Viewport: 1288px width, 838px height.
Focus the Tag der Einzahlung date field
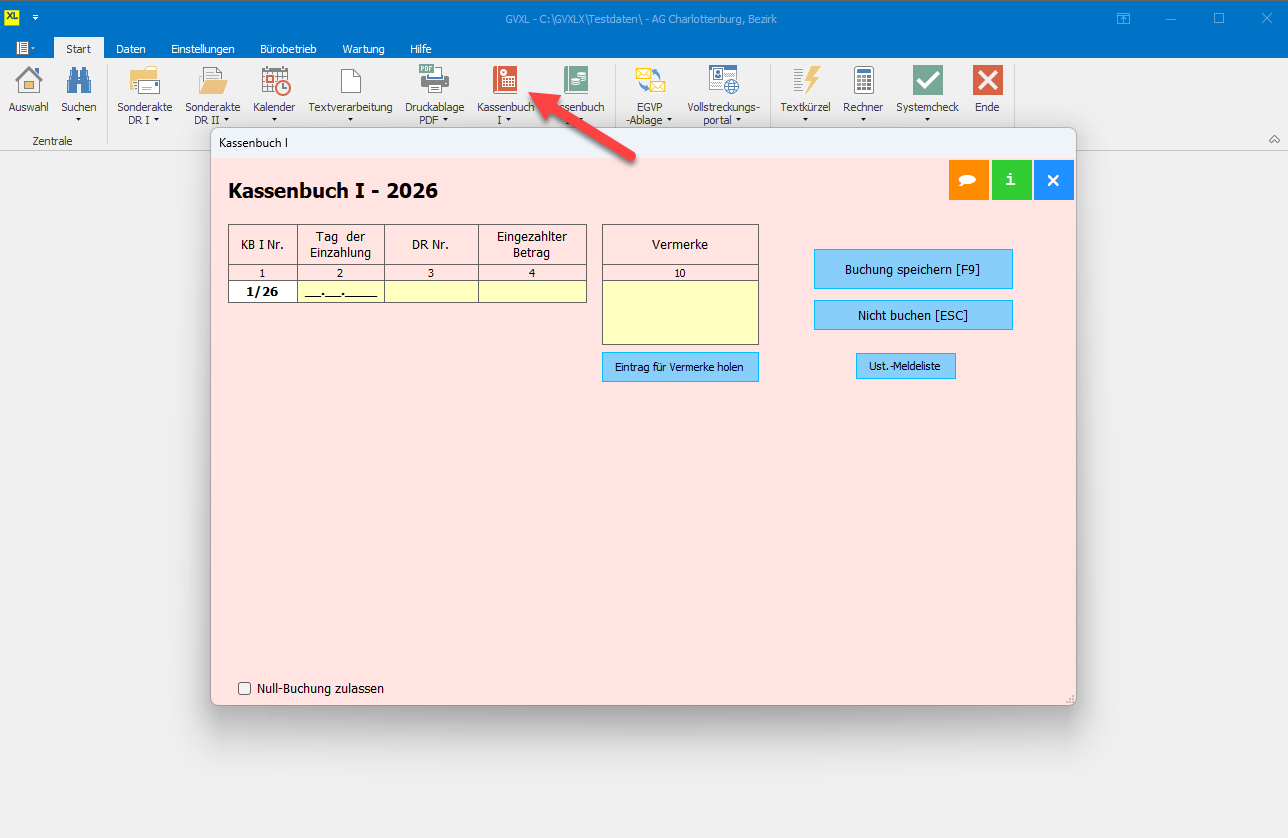pyautogui.click(x=341, y=292)
